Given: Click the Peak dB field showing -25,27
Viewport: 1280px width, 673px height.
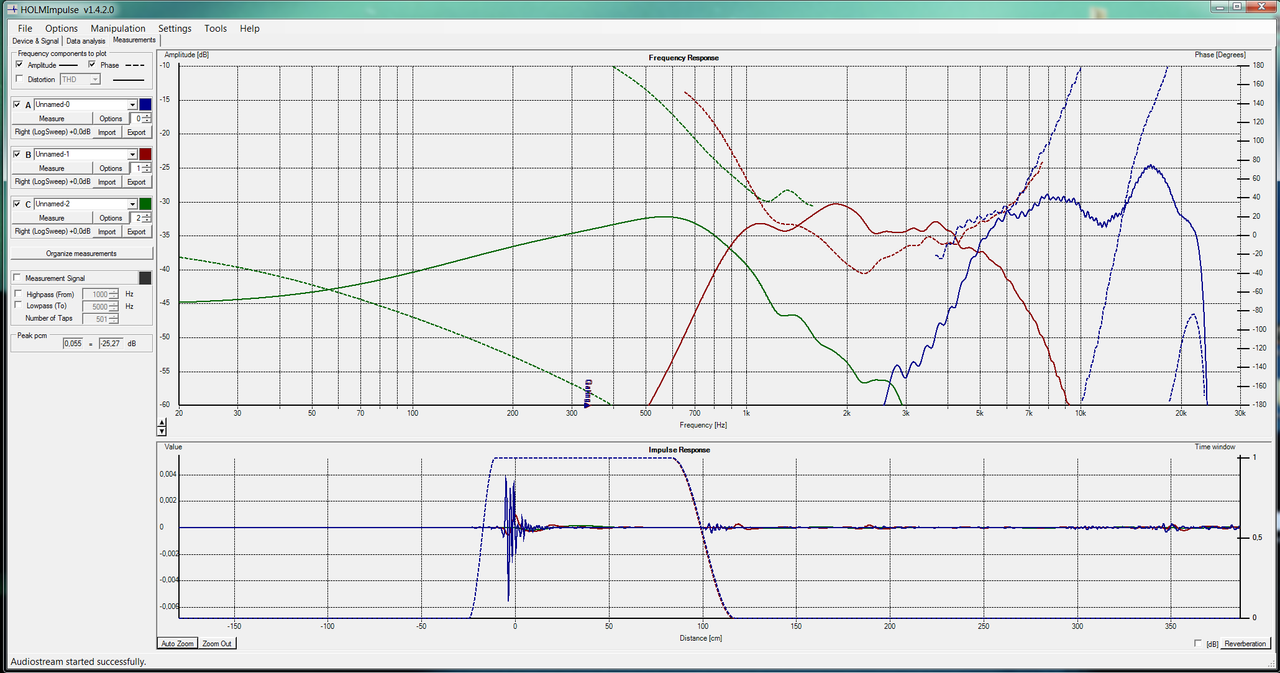Looking at the screenshot, I should tap(111, 343).
